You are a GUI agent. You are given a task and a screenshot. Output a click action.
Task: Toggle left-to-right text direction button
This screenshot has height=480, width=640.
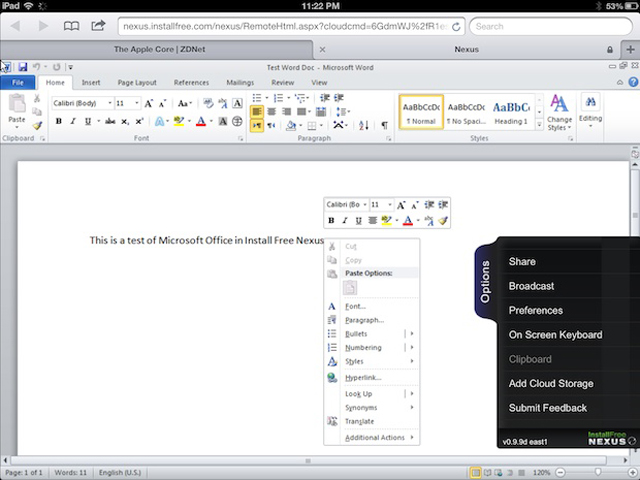tap(257, 125)
